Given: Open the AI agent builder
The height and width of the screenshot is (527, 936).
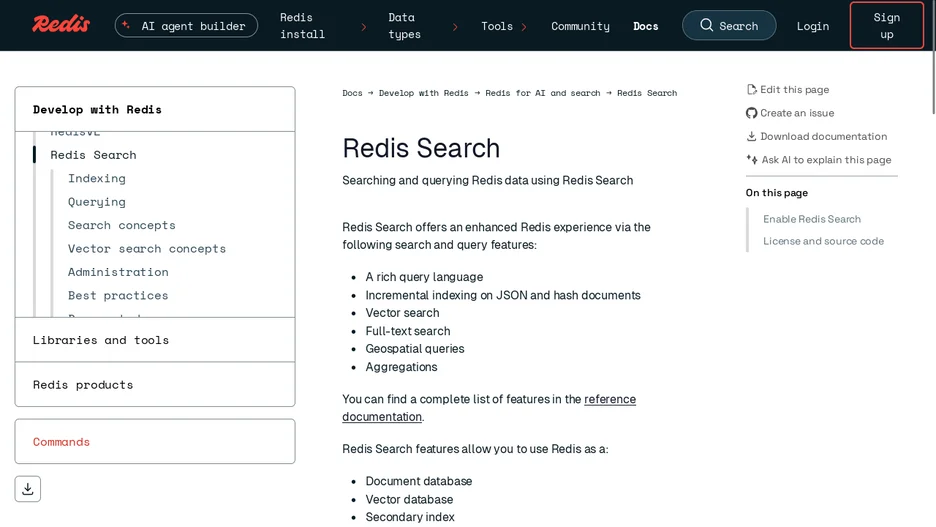Looking at the screenshot, I should pyautogui.click(x=186, y=26).
